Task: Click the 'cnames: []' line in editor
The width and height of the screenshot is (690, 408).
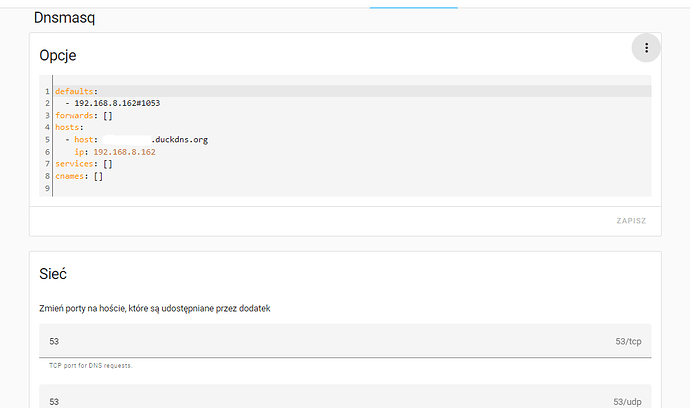Action: click(79, 176)
